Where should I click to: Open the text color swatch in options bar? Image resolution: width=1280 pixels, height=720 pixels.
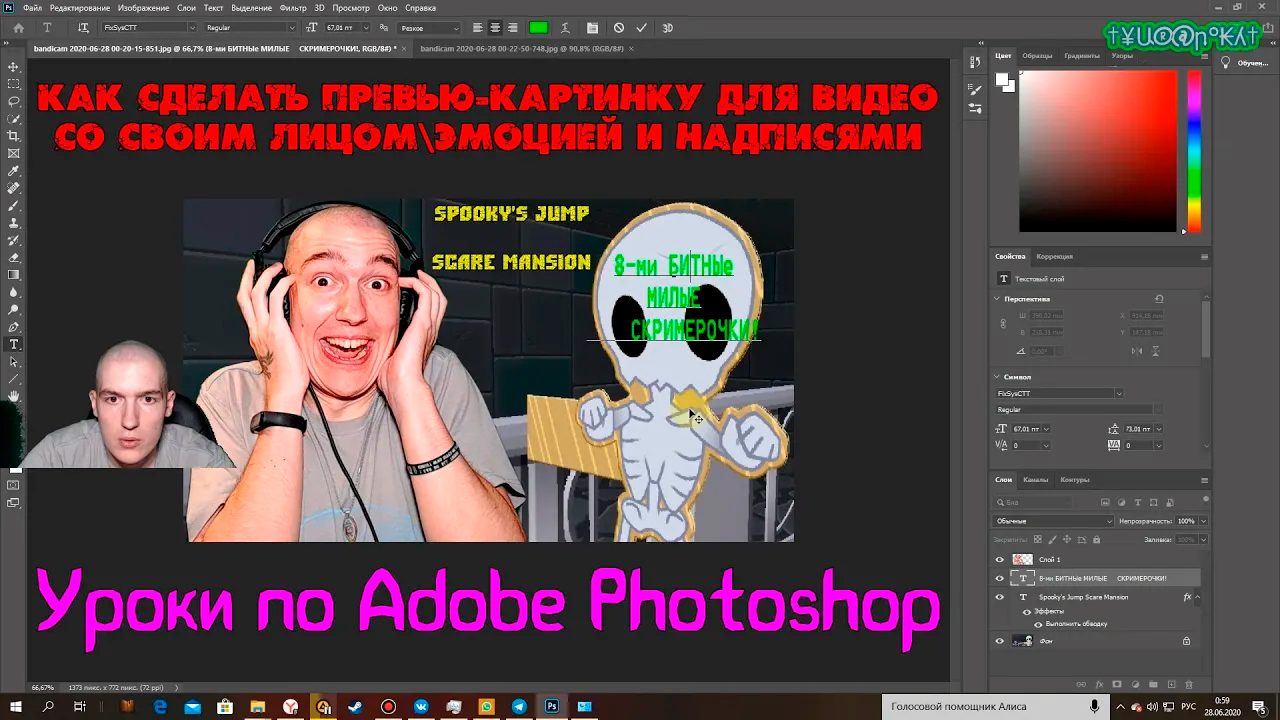(x=539, y=27)
